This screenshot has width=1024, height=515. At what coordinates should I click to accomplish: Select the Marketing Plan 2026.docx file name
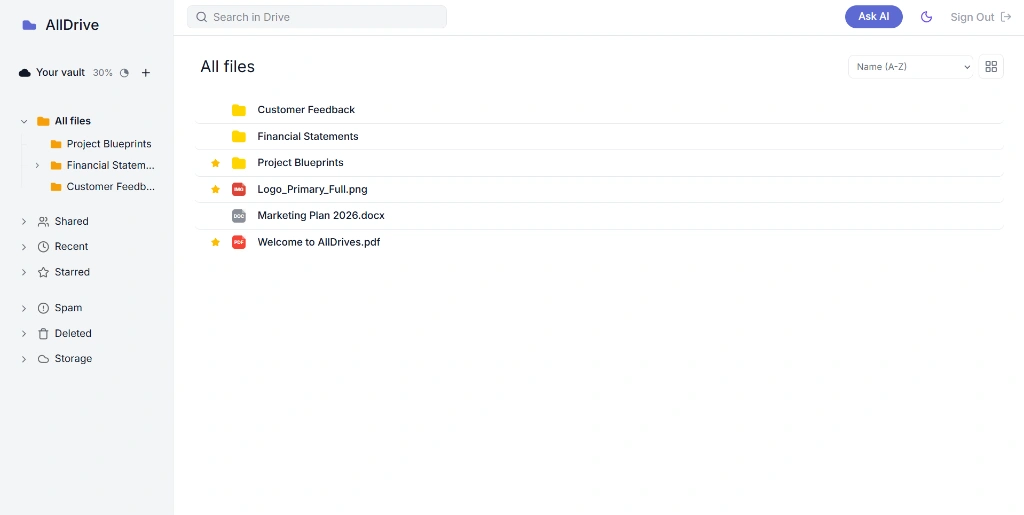[321, 215]
